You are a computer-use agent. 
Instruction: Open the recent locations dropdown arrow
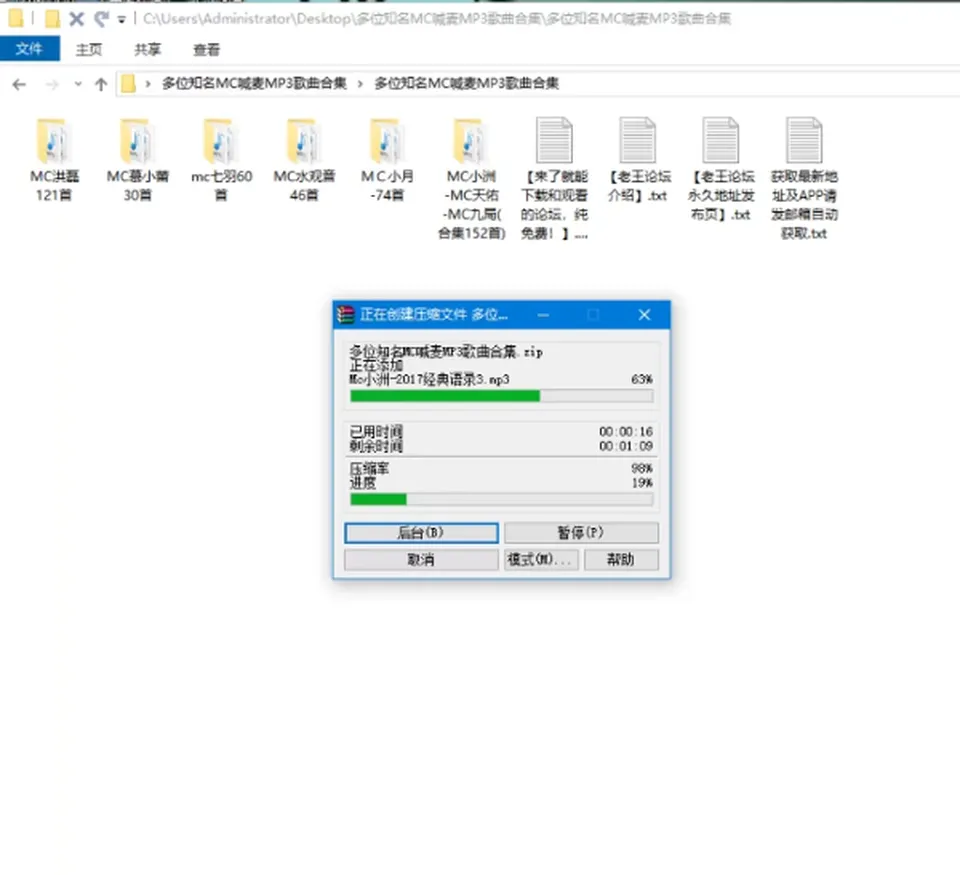[x=78, y=84]
